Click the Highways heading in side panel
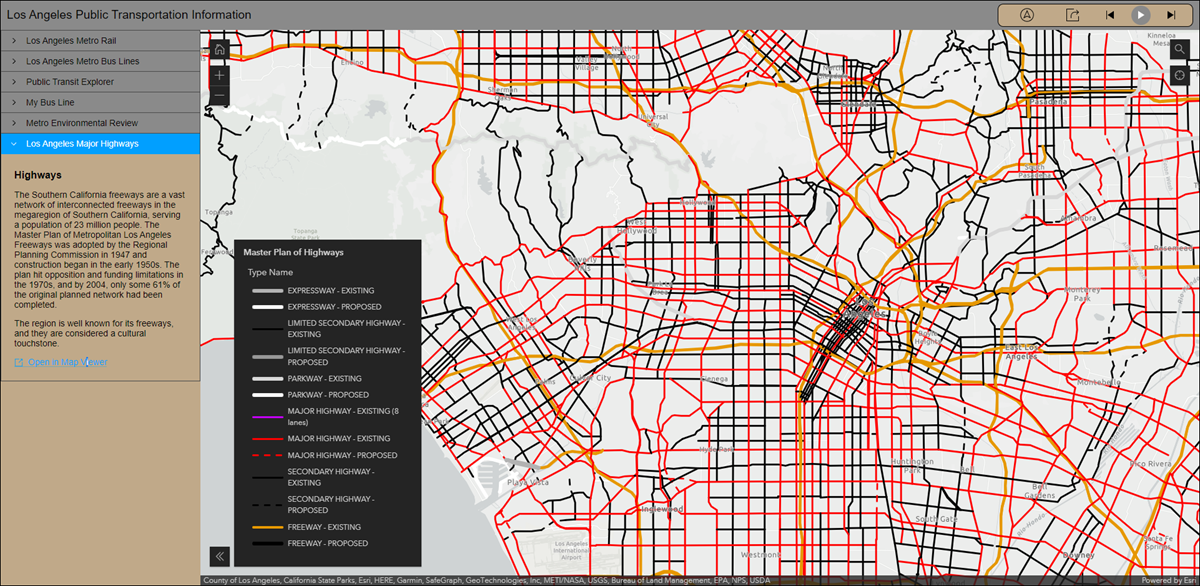The width and height of the screenshot is (1200, 586). [x=38, y=175]
